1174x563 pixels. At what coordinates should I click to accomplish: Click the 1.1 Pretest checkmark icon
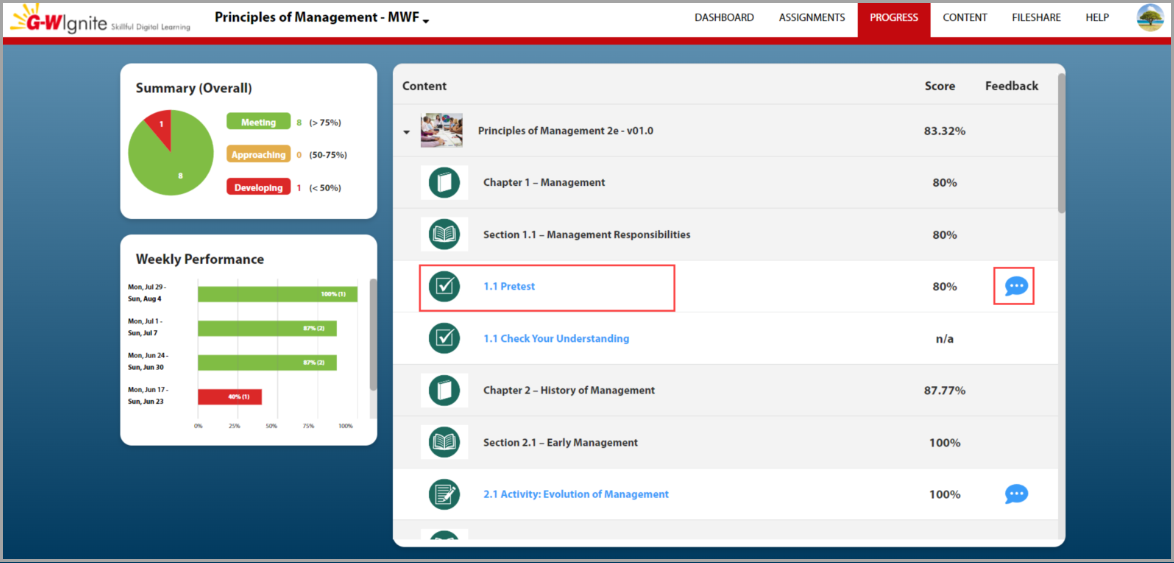pos(445,286)
